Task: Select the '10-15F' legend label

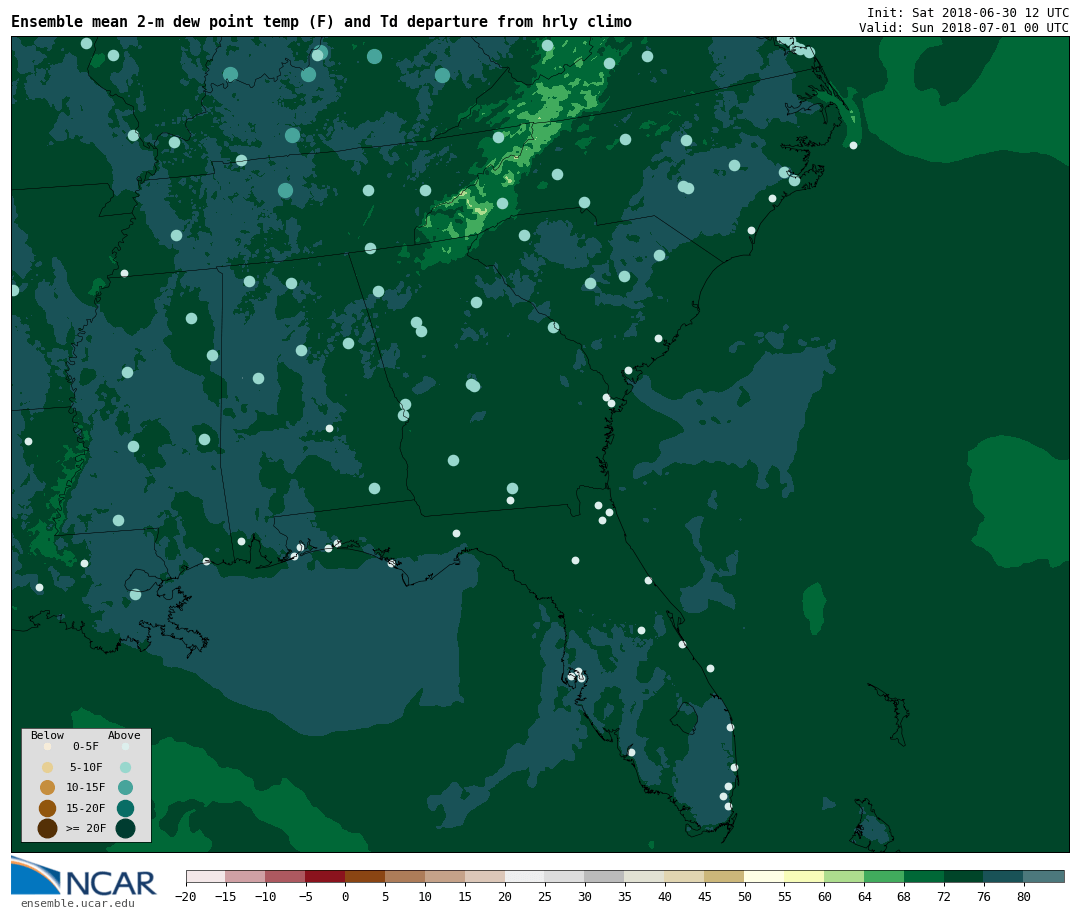Action: pos(86,787)
